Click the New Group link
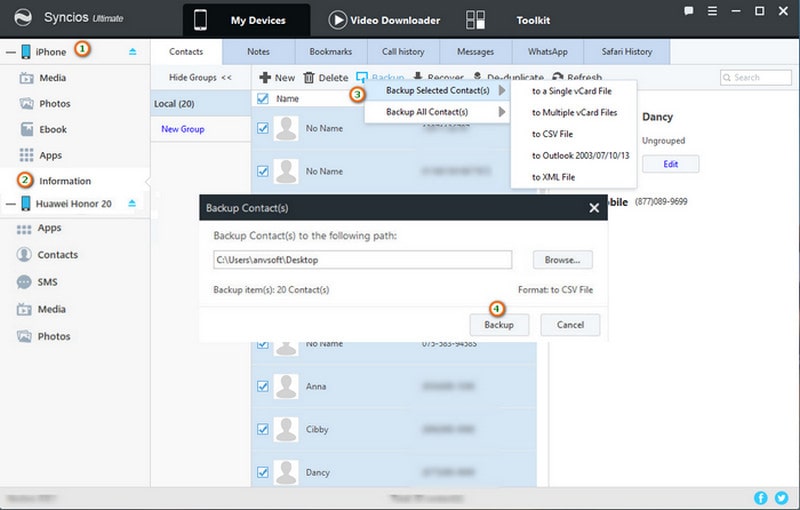 coord(183,129)
